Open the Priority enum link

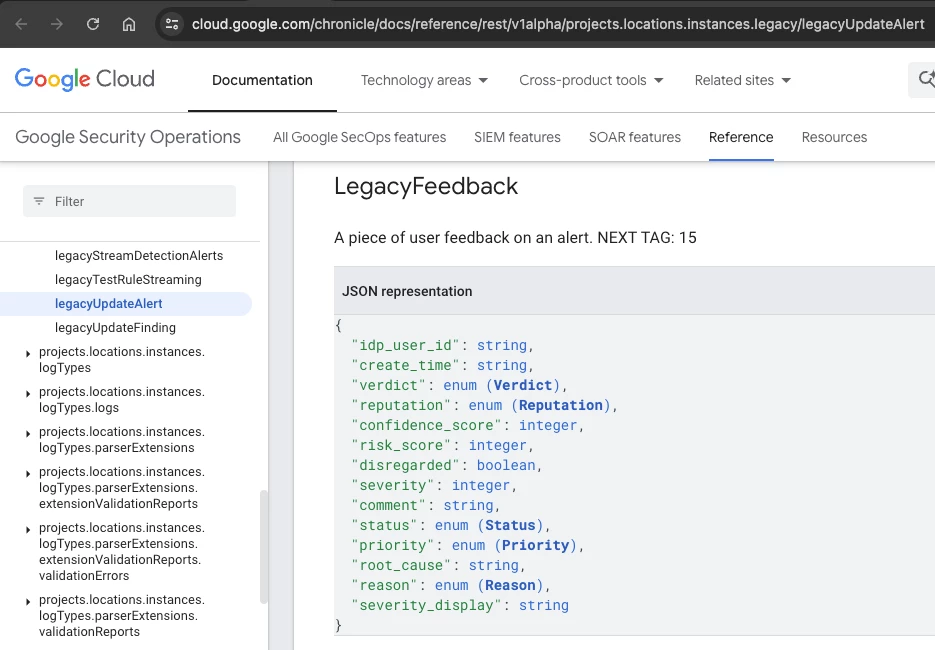click(535, 546)
